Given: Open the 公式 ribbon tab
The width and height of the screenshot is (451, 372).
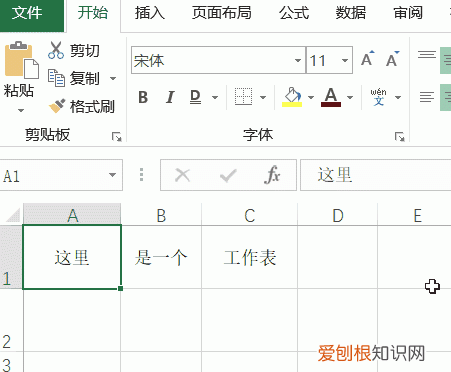Looking at the screenshot, I should (x=294, y=13).
